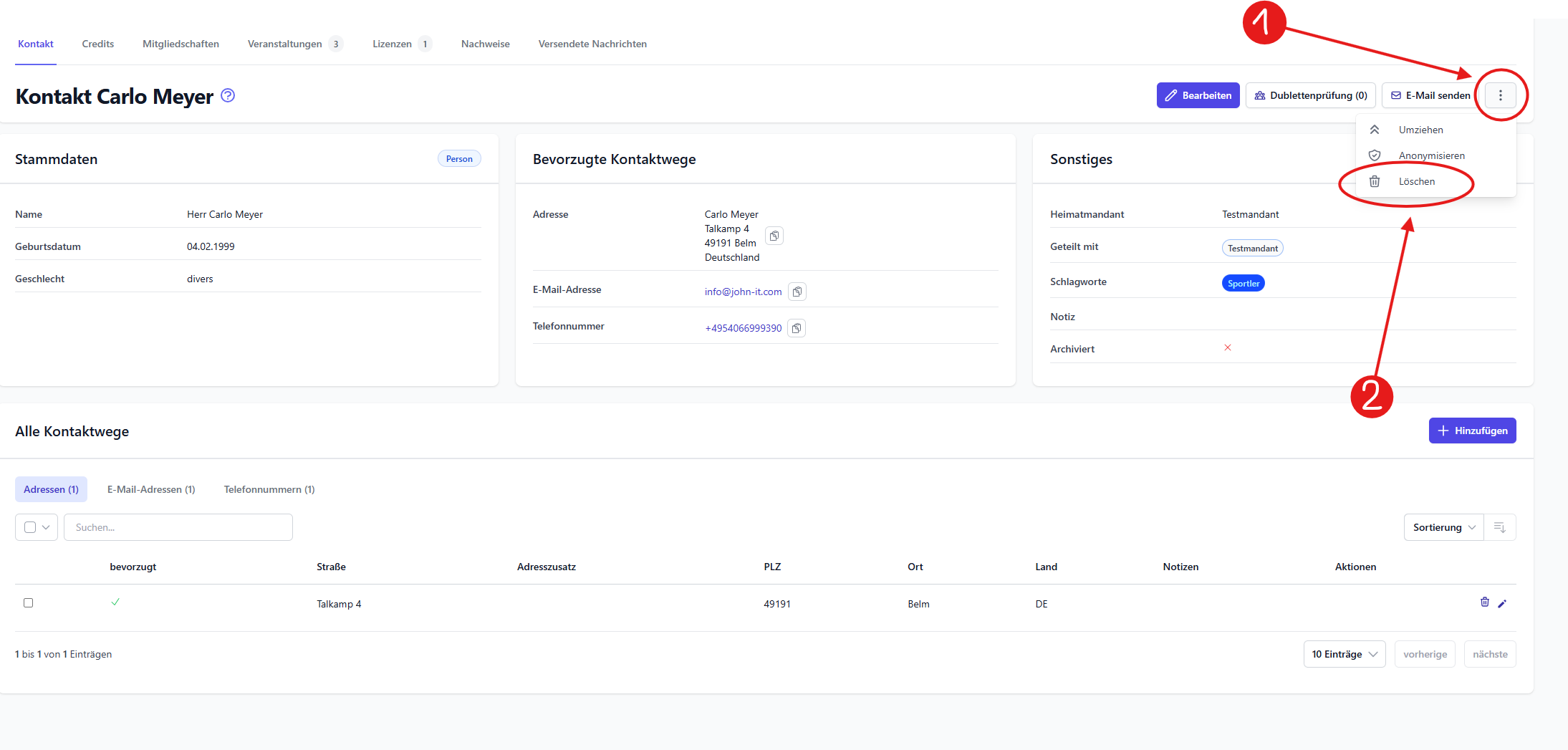Delete the Talkamp 4 address row

coord(1484,602)
